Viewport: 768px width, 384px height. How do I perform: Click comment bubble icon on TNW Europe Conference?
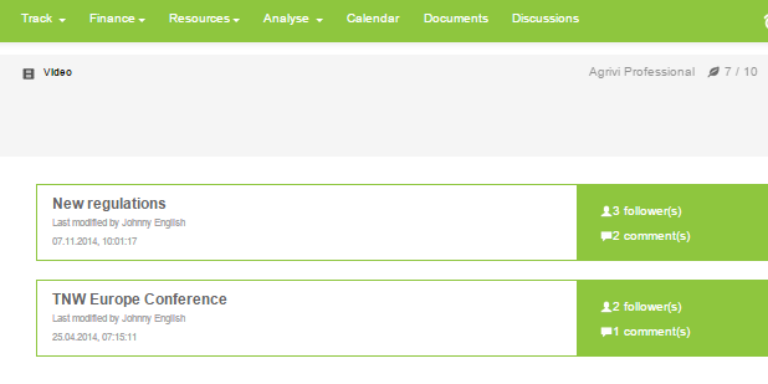click(606, 332)
